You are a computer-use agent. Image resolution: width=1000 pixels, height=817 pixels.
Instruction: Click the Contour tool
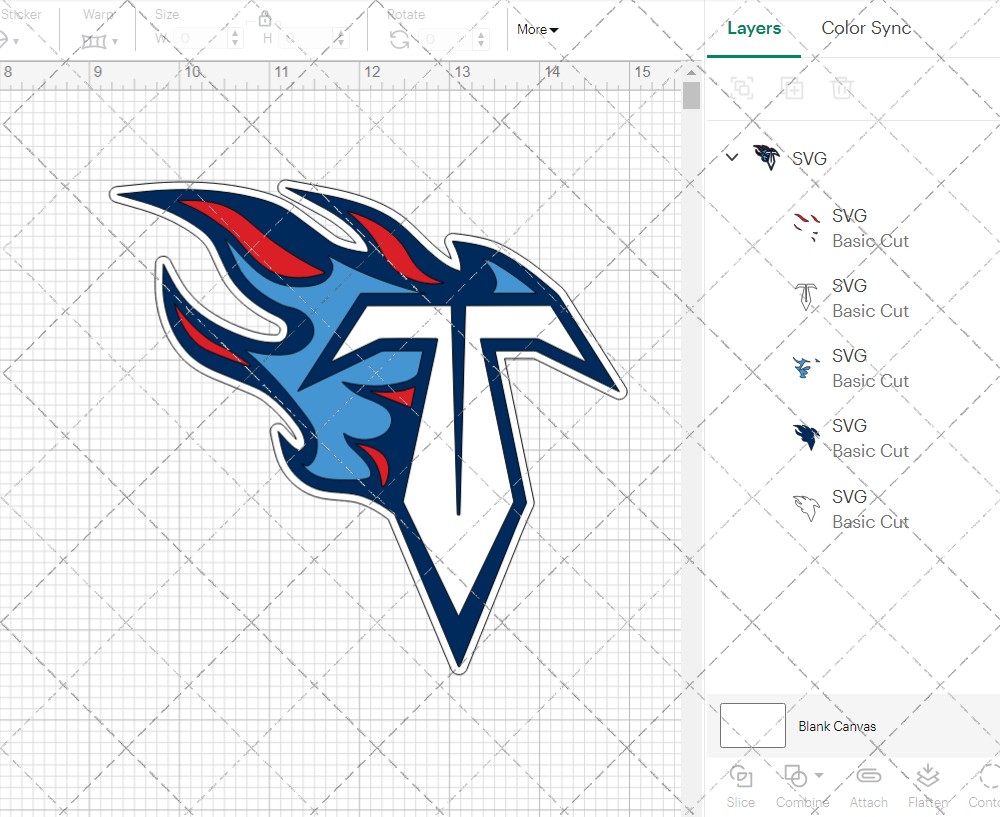tap(985, 786)
